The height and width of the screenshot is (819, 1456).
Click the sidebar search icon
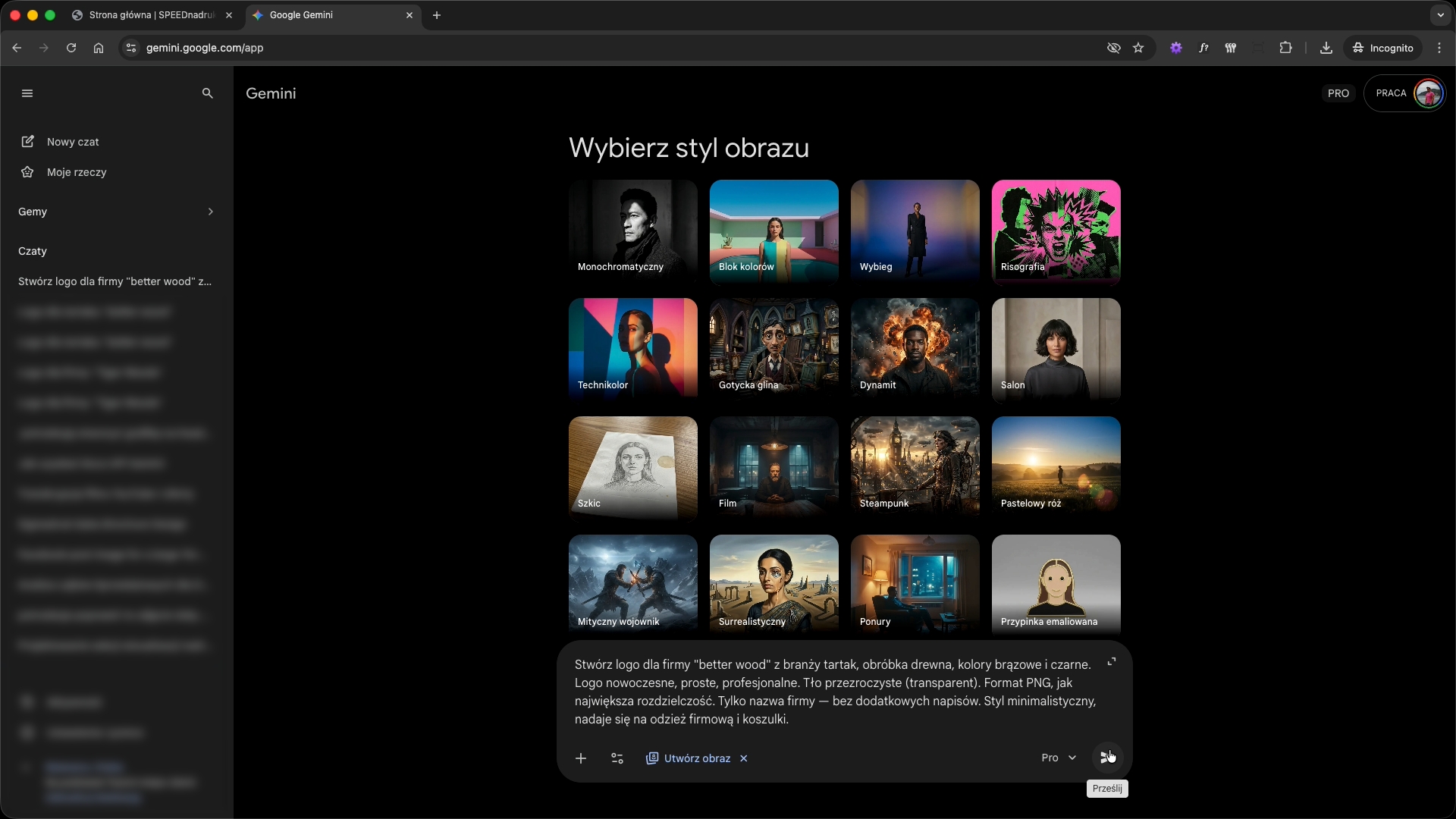(x=207, y=93)
